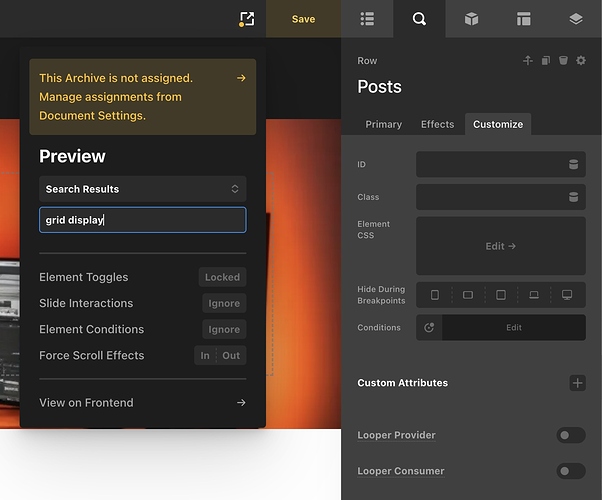Viewport: 602px width, 500px height.
Task: Open the Templates layout icon panel
Action: tap(523, 19)
